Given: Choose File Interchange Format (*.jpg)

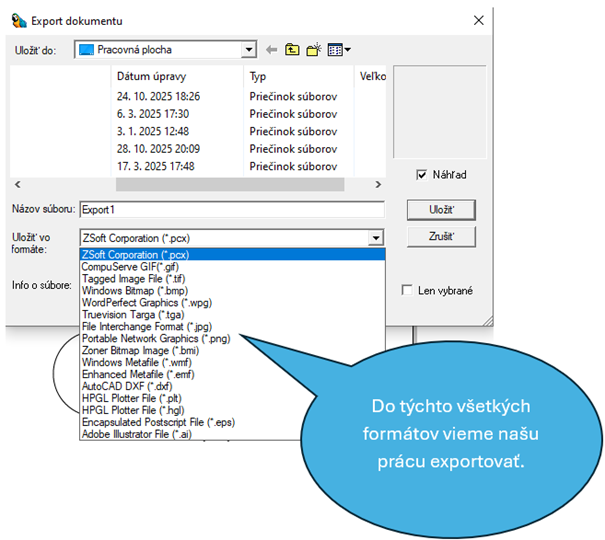Looking at the screenshot, I should (146, 326).
